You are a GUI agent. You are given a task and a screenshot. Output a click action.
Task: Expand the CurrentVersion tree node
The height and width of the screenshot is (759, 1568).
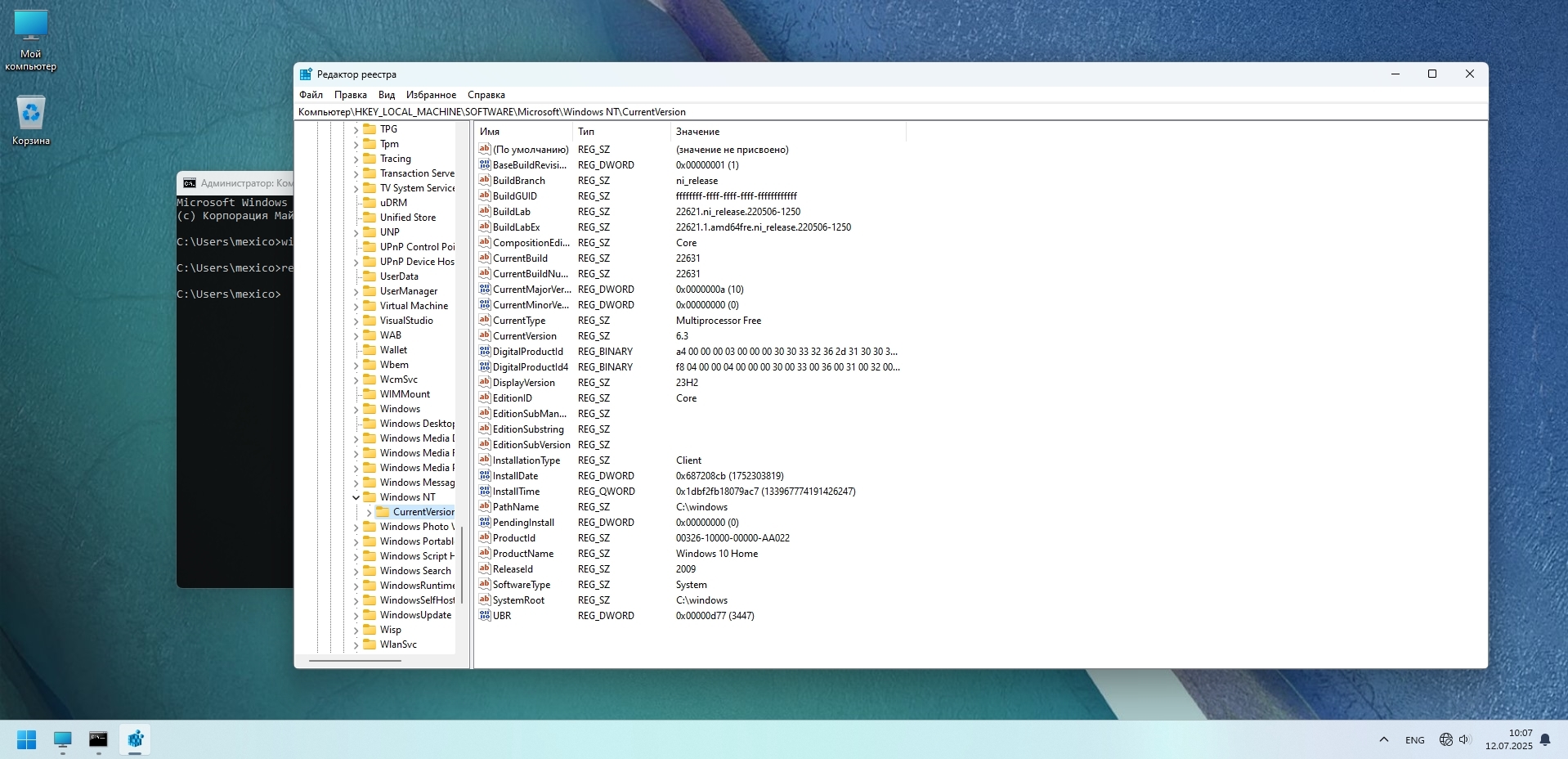(370, 512)
